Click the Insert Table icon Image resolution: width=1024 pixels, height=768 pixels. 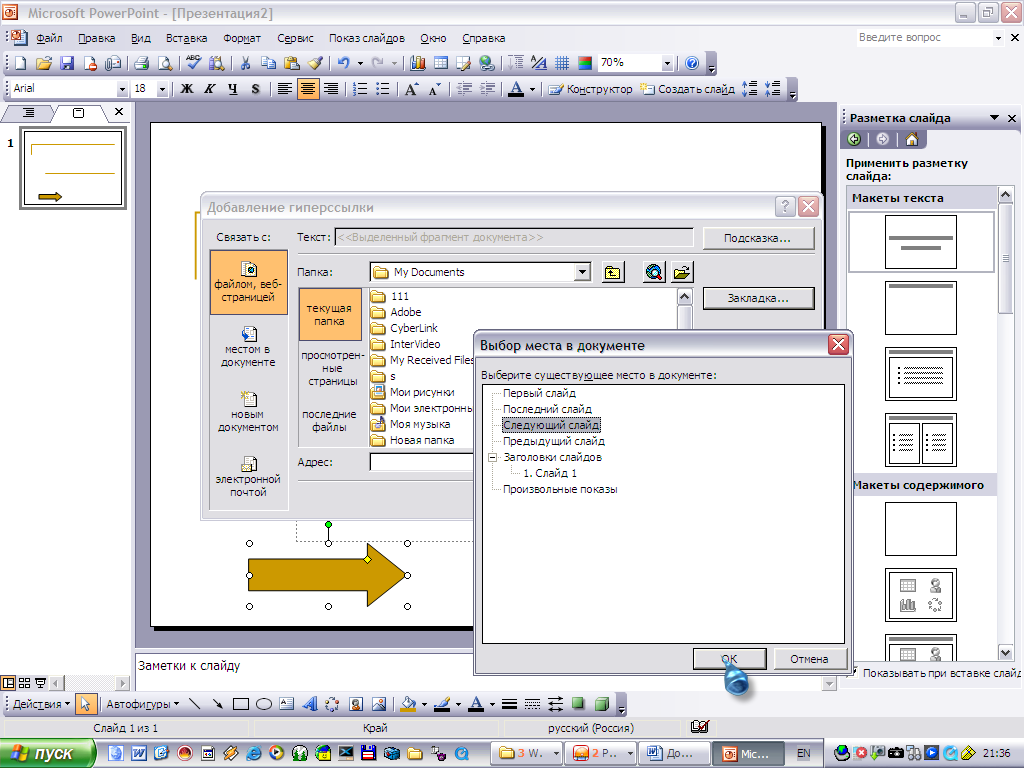click(x=441, y=63)
